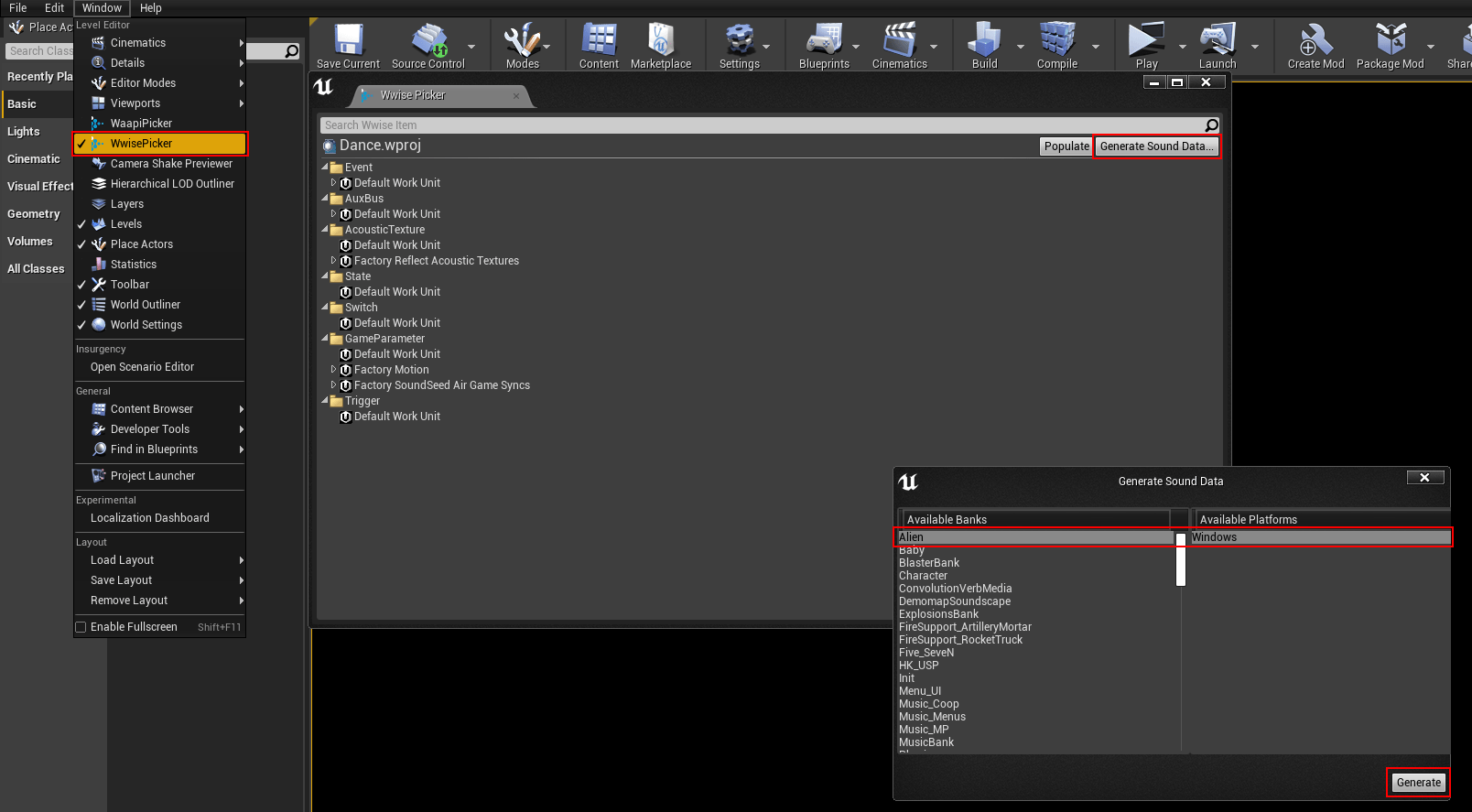Open Content Browser submenu
1472x812 pixels.
(159, 409)
